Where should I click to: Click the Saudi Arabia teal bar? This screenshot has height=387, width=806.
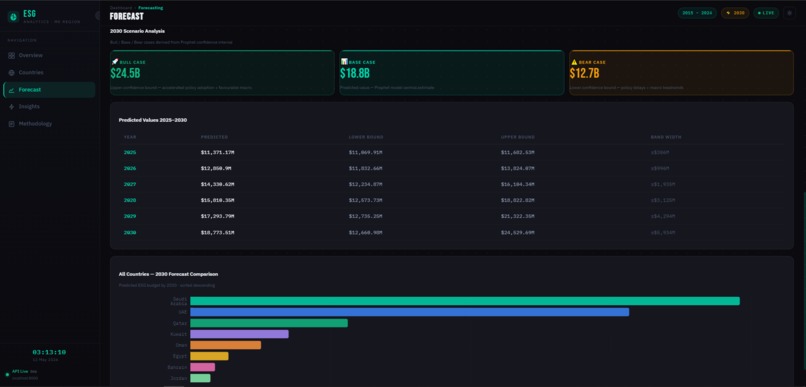465,301
